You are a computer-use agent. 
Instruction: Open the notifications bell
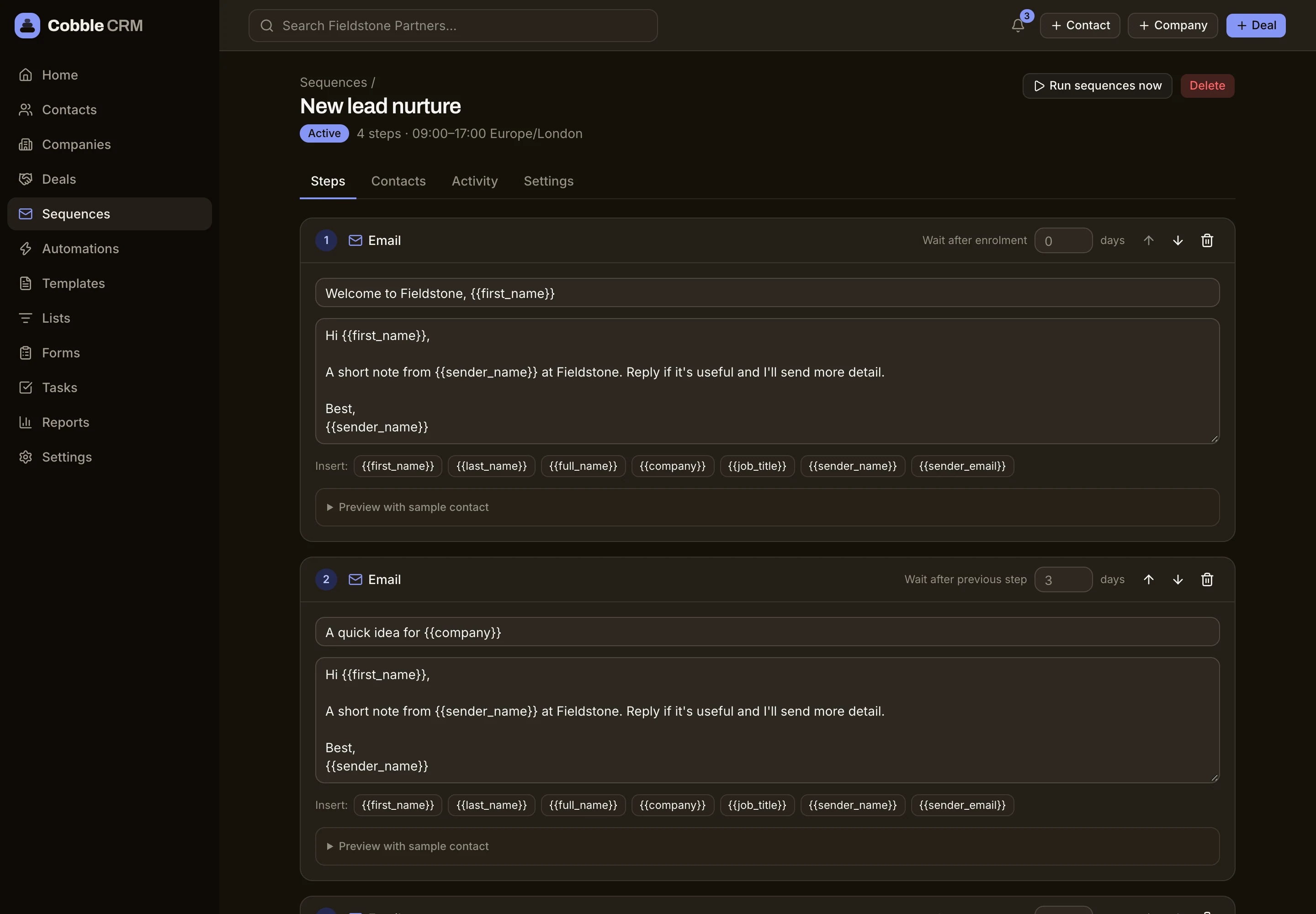[x=1018, y=25]
